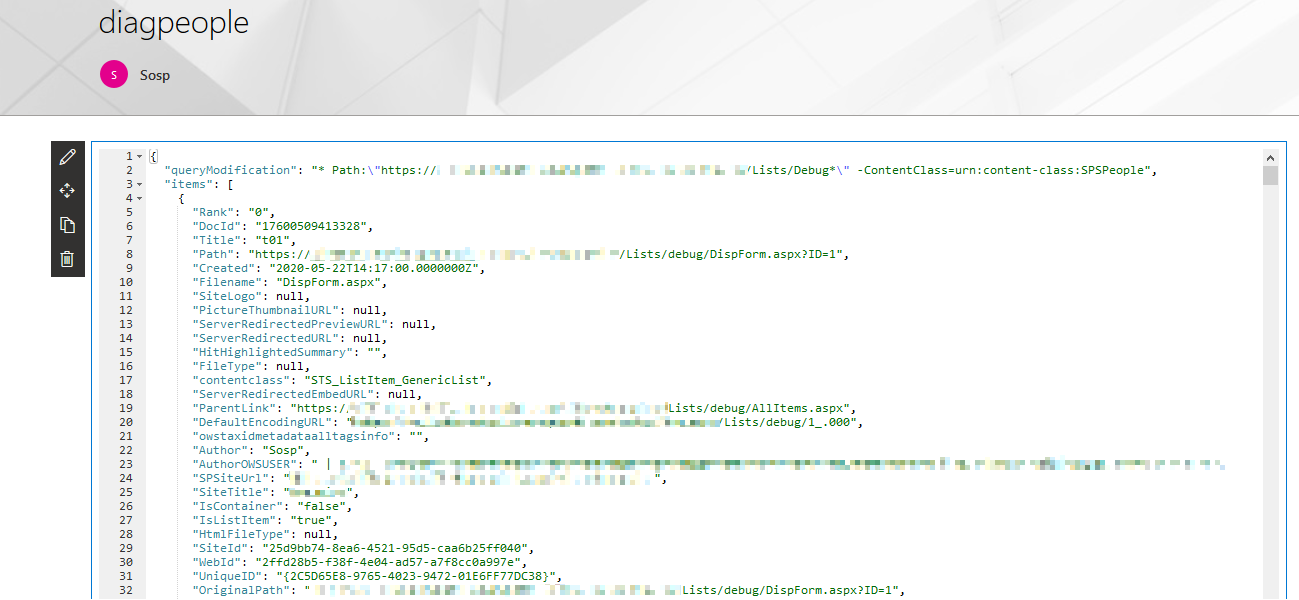Click the HtmlFileType null line
Viewport: 1299px width, 600px height.
point(264,534)
